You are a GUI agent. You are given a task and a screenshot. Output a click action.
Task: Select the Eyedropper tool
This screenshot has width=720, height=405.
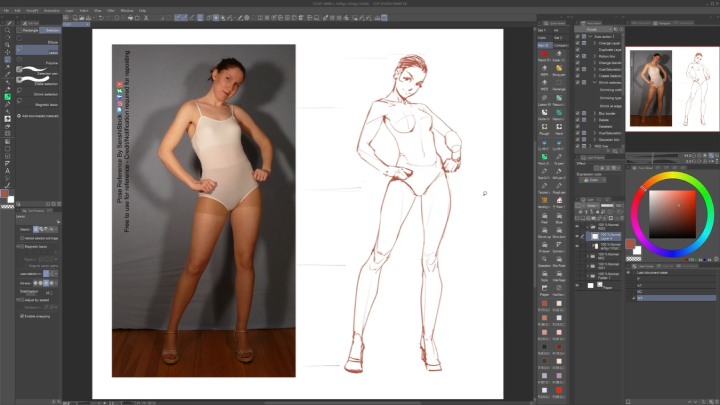(x=7, y=74)
